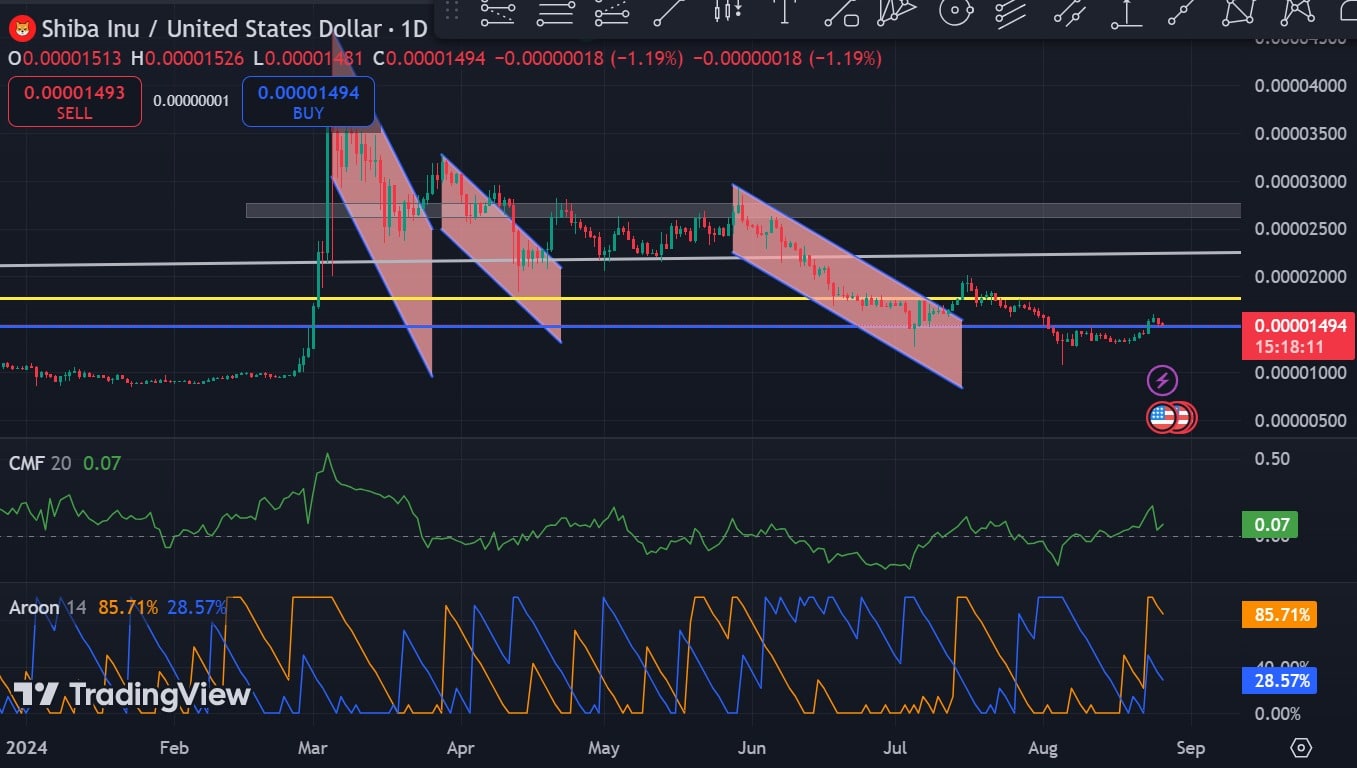Click the close price C0.00001494 in the header
1357x768 pixels.
click(427, 58)
